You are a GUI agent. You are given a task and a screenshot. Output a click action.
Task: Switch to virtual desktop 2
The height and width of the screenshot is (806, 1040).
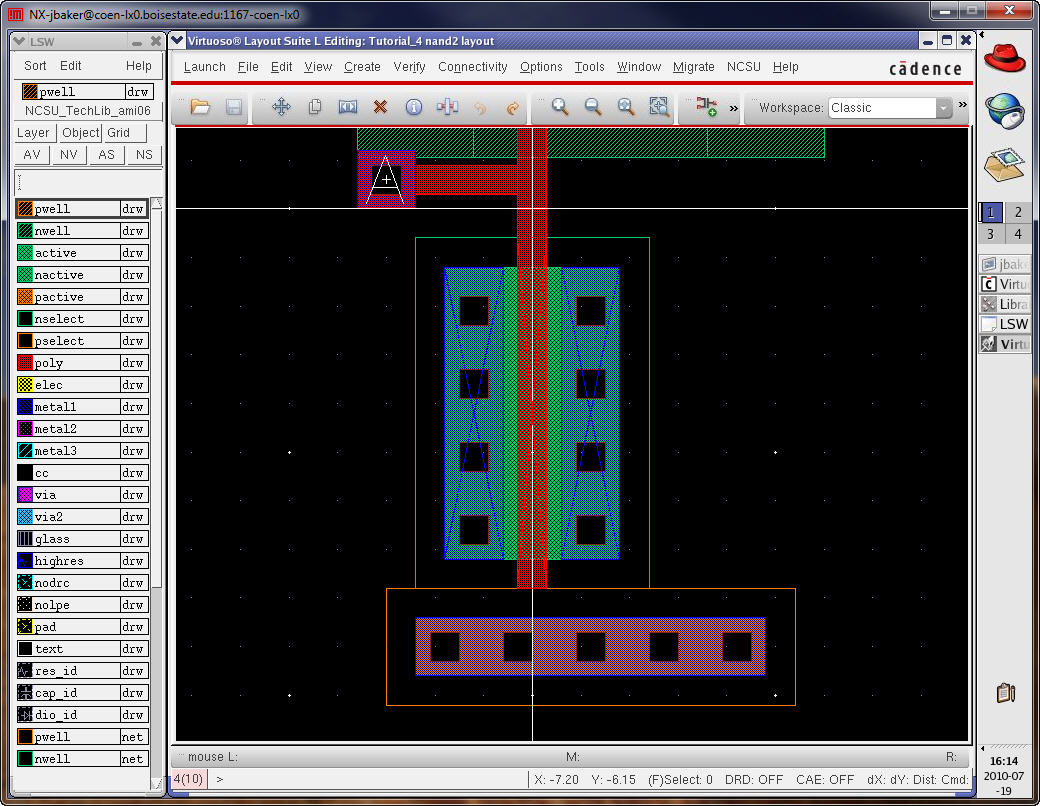pyautogui.click(x=1017, y=212)
